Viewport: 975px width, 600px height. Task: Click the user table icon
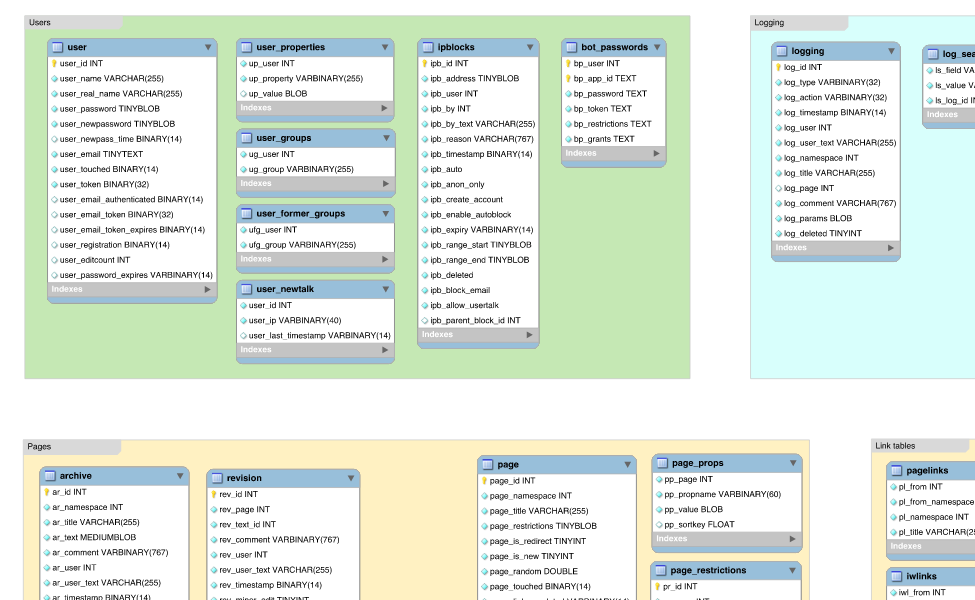pos(58,47)
